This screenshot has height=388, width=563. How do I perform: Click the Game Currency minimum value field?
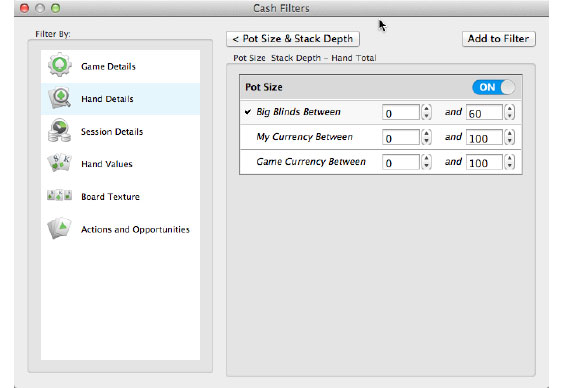pos(400,162)
